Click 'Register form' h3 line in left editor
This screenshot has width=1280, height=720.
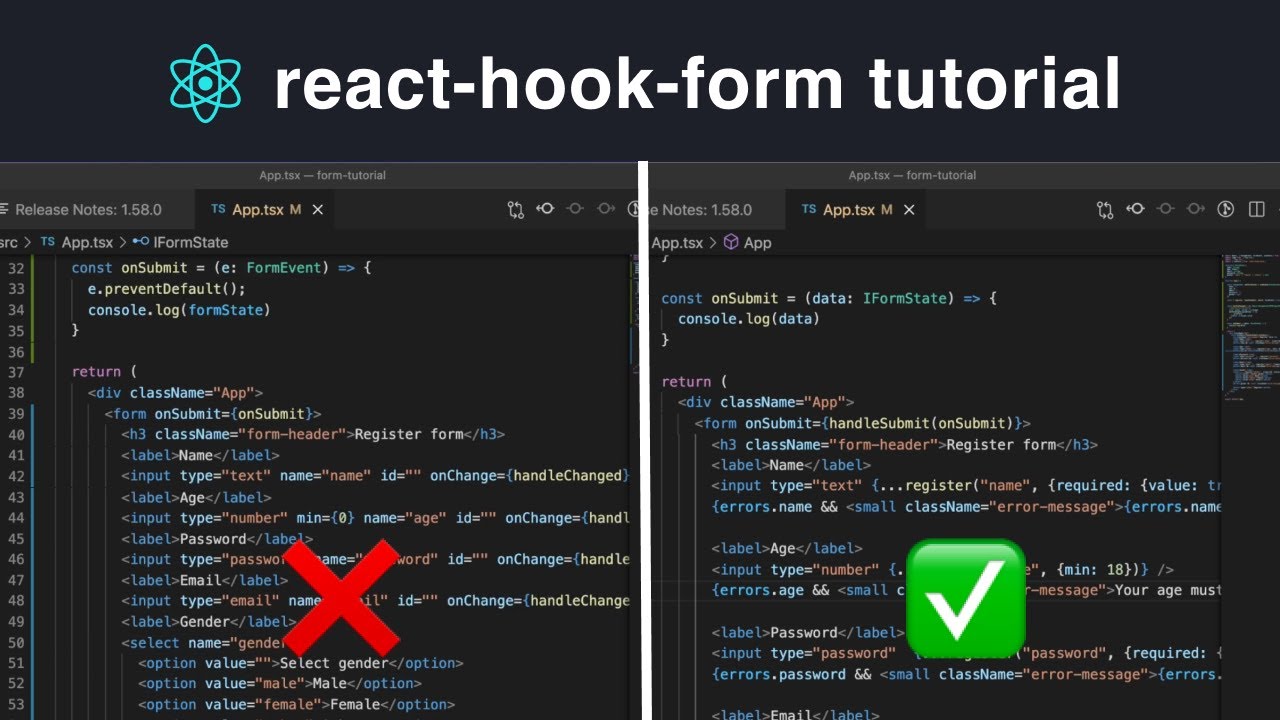[x=313, y=435]
